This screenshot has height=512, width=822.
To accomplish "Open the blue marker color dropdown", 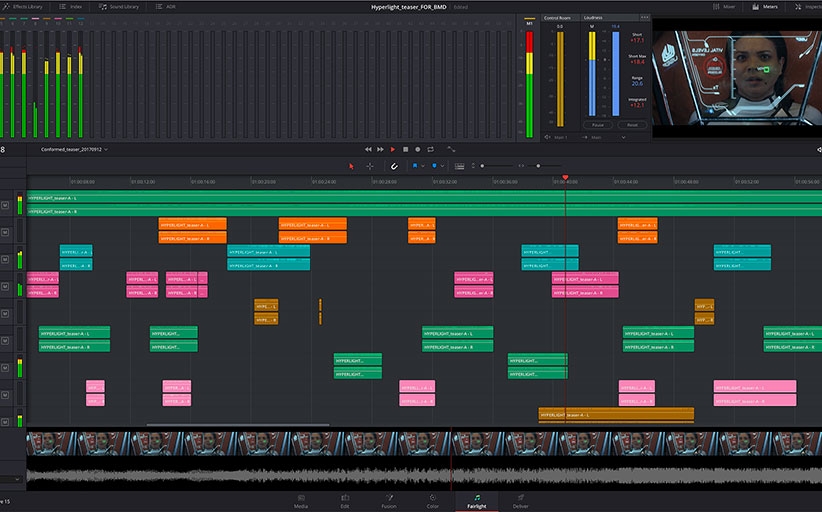I will 441,165.
